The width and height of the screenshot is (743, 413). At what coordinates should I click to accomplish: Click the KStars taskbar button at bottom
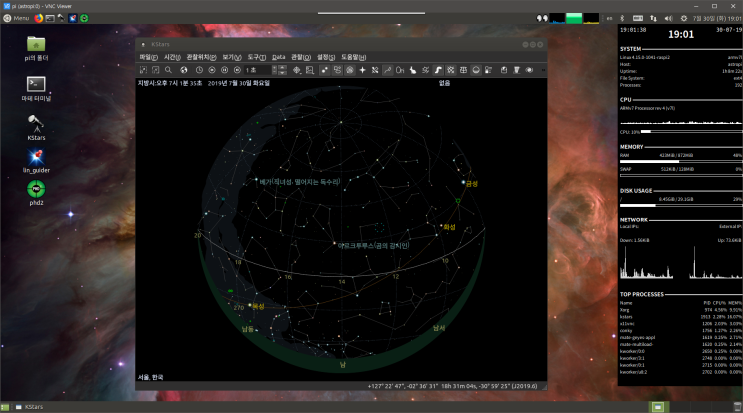[x=28, y=406]
